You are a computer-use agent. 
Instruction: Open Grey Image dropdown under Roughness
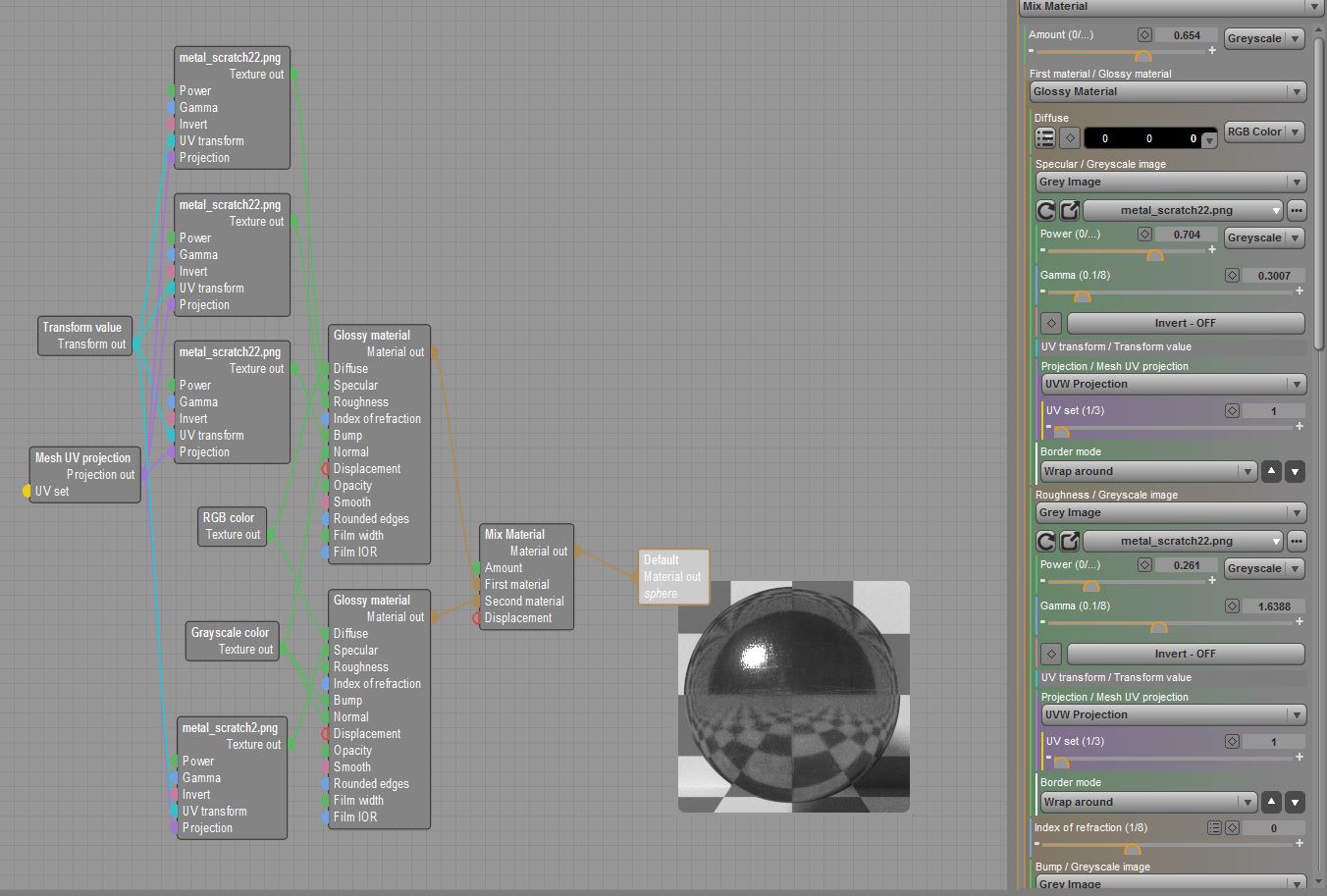1171,512
